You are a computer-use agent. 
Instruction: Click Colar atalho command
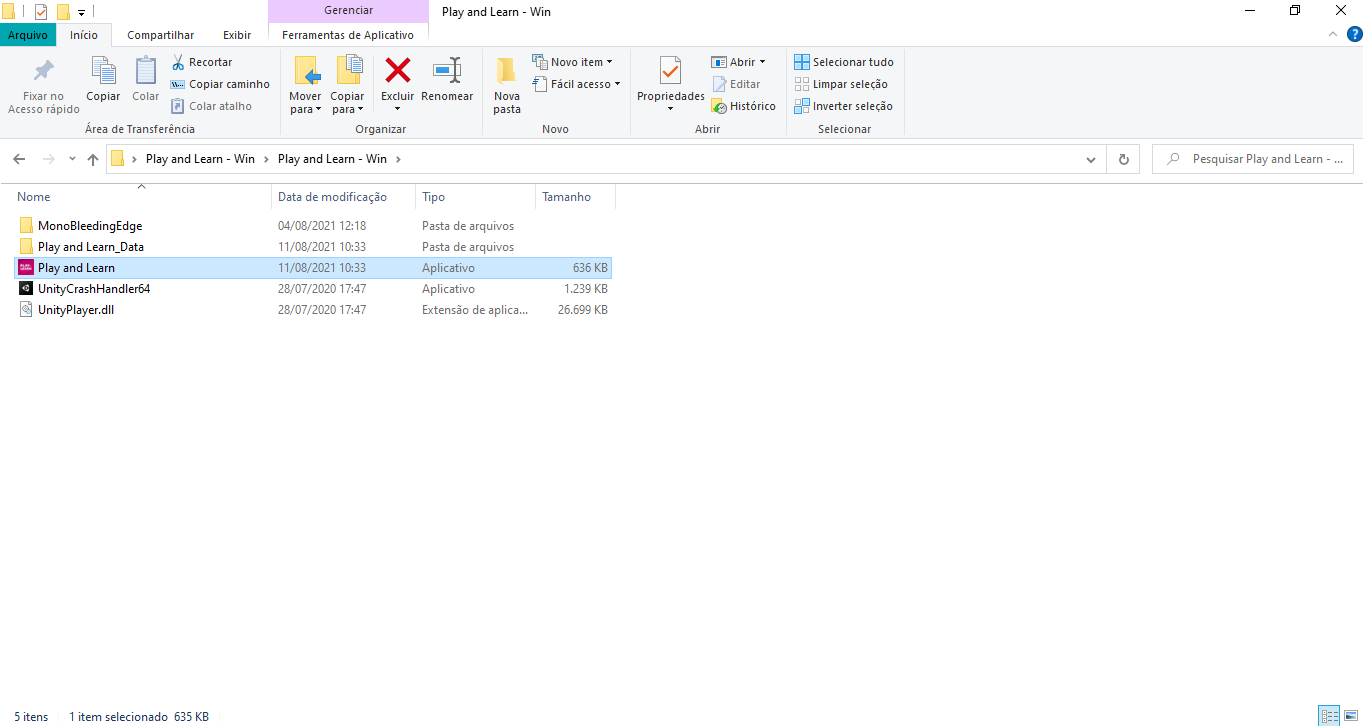(x=211, y=106)
